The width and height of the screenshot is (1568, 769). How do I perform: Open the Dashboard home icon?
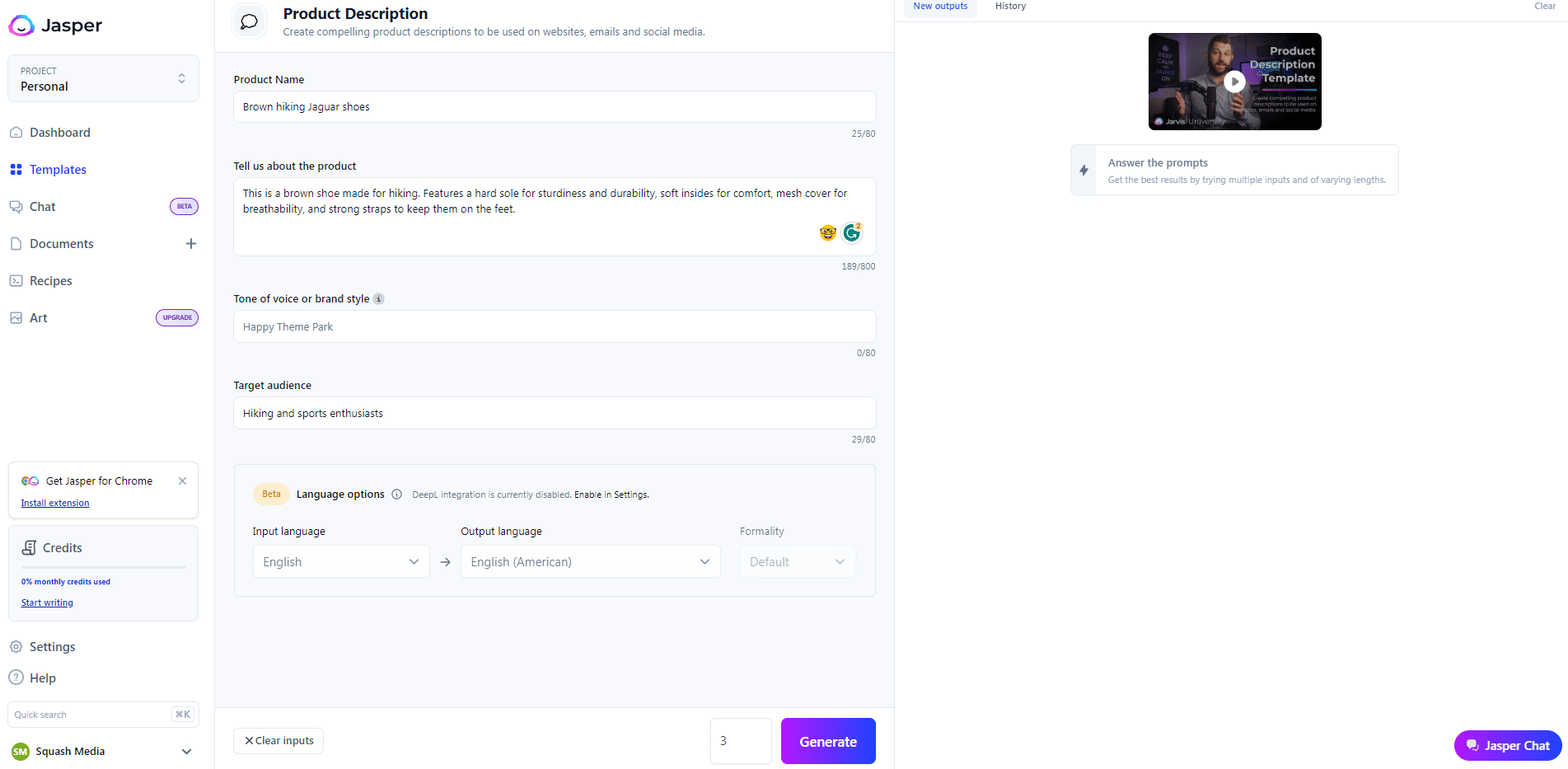click(x=16, y=133)
